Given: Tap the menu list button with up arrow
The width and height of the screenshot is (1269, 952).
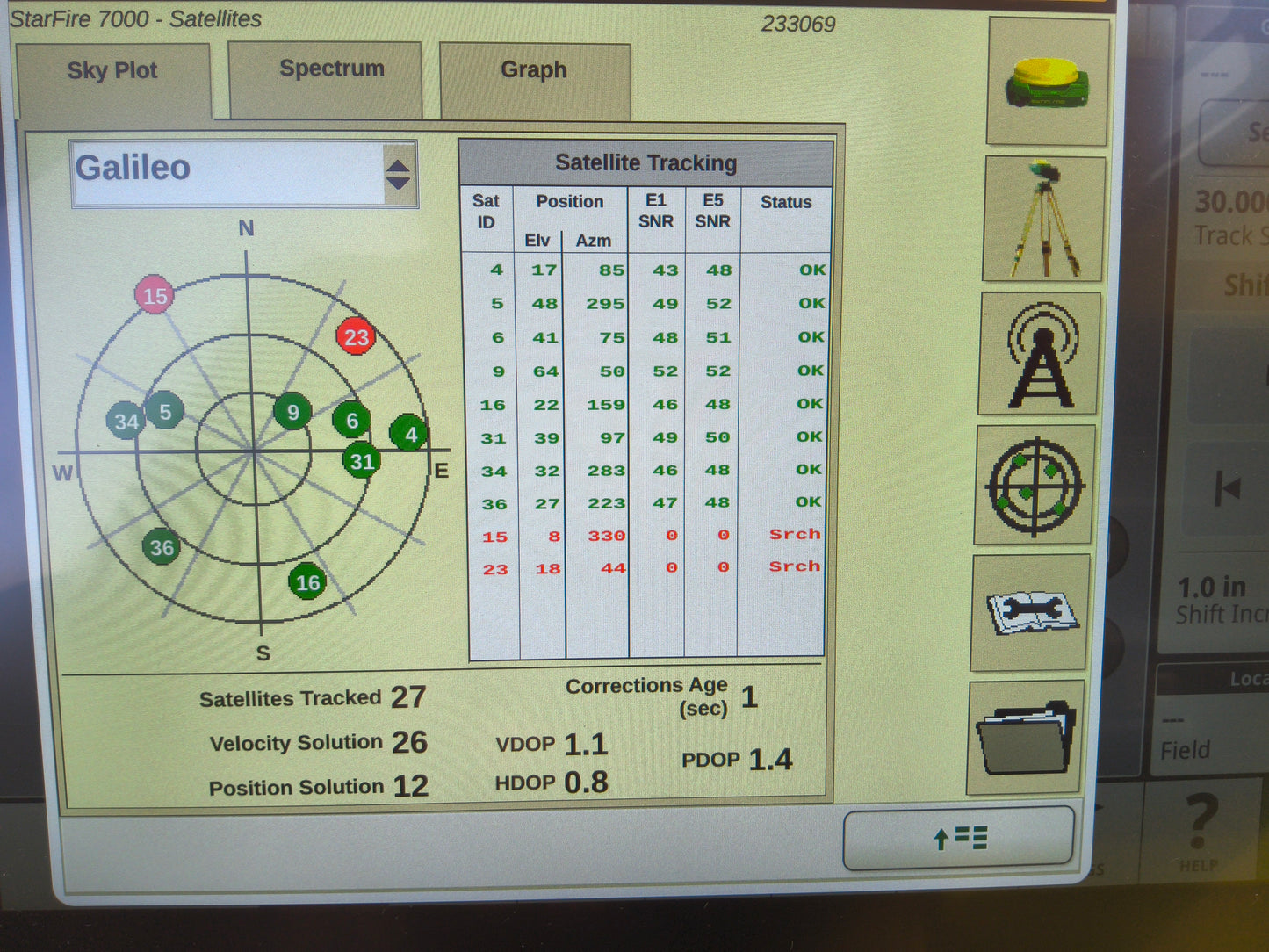Looking at the screenshot, I should pos(959,838).
